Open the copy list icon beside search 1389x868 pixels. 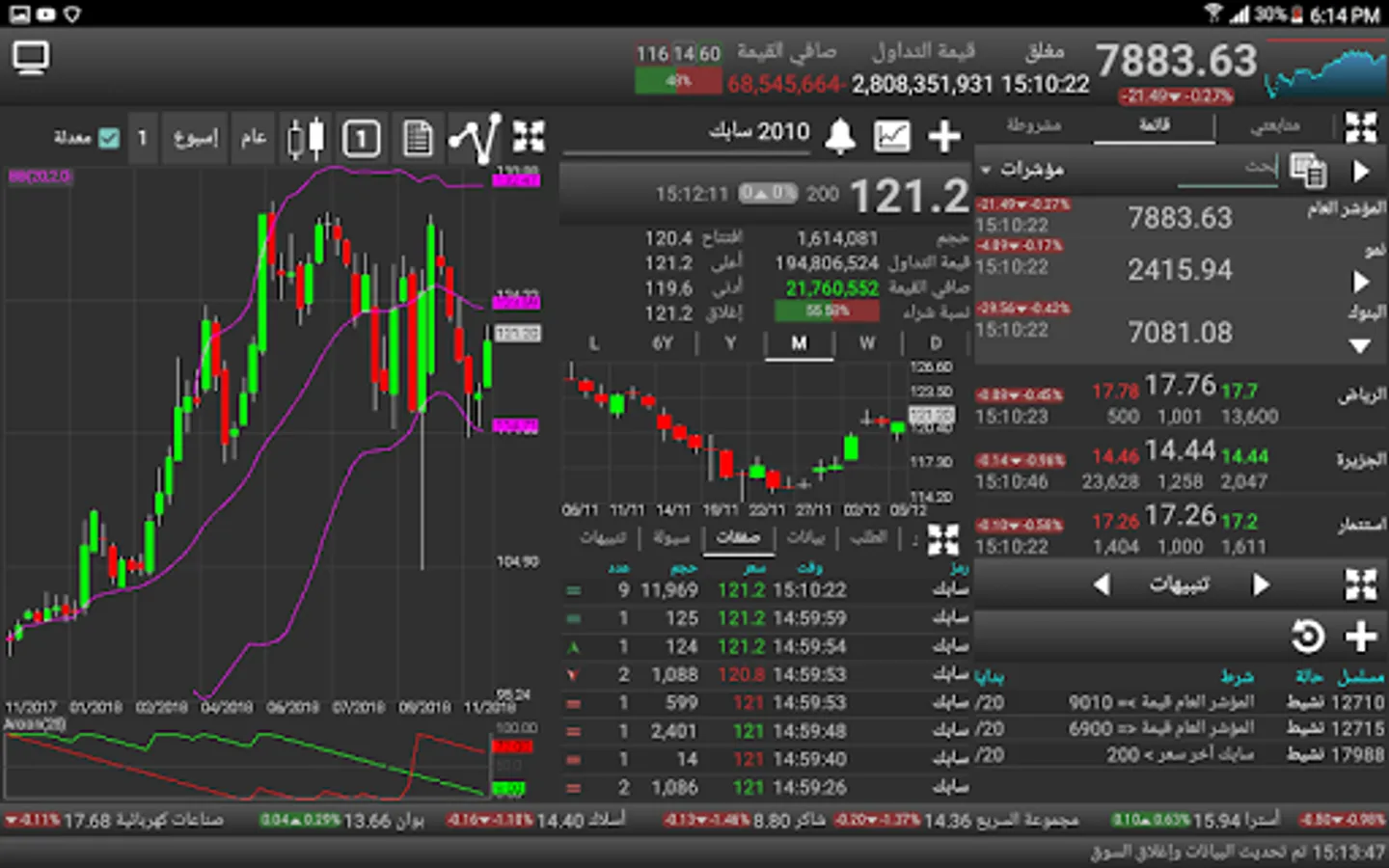coord(1308,171)
